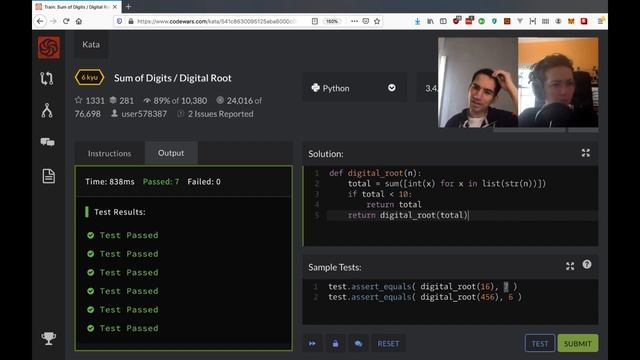Click the collections icon showing 281
The height and width of the screenshot is (360, 640).
click(x=113, y=100)
